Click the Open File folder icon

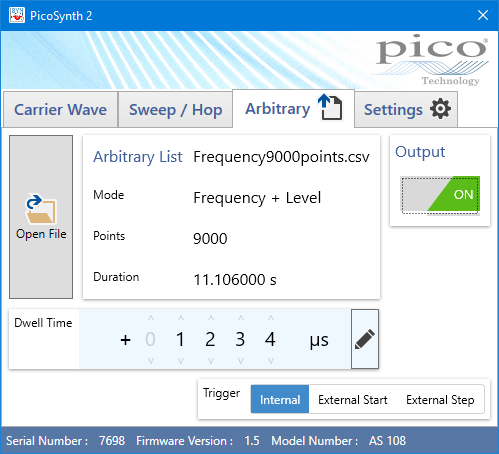pos(41,209)
